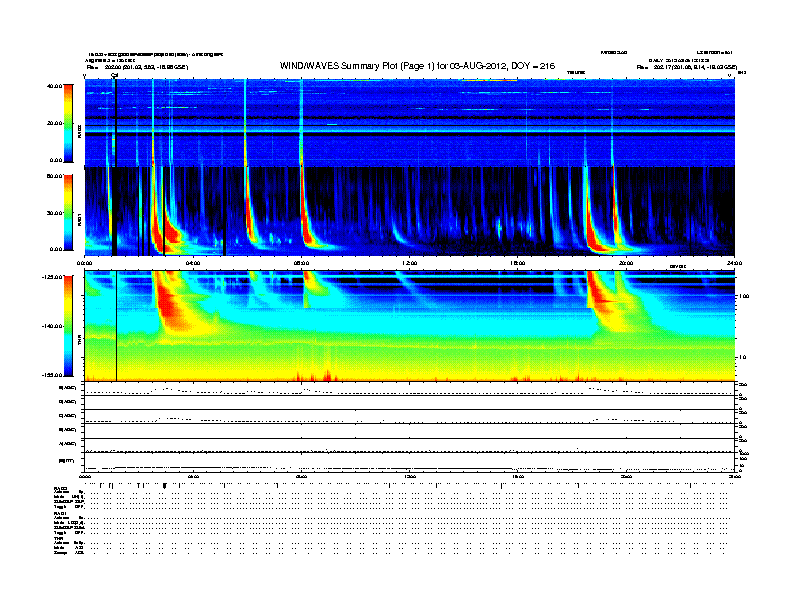
Task: Select the 60.00 label on RAD1 color scale
Action: [55, 176]
